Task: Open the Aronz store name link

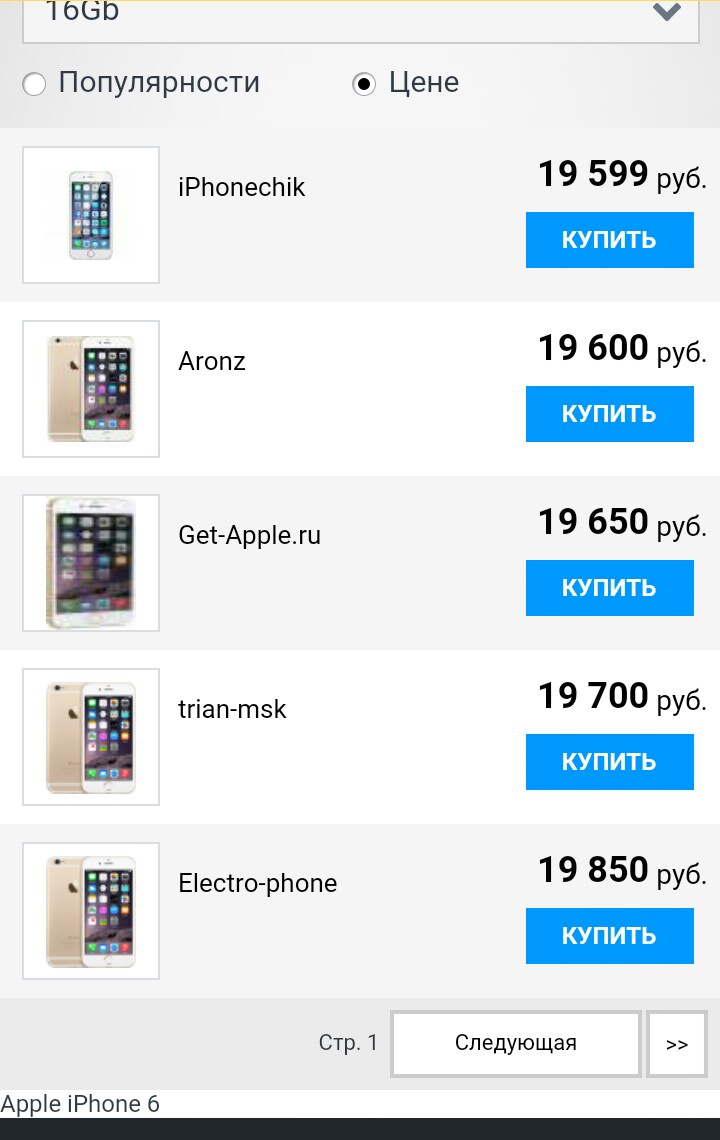Action: (212, 361)
